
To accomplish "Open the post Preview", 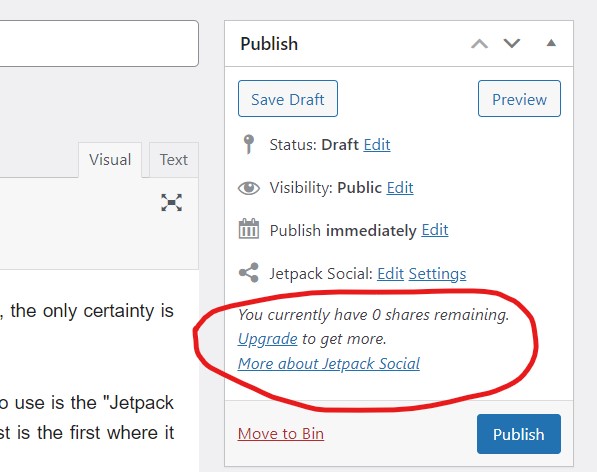I will [x=519, y=99].
